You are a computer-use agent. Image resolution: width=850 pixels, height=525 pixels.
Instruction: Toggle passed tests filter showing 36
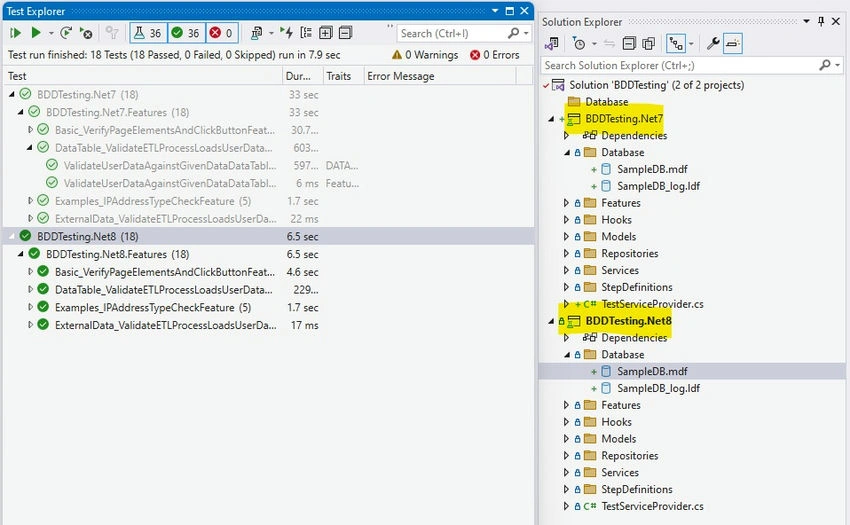click(186, 33)
